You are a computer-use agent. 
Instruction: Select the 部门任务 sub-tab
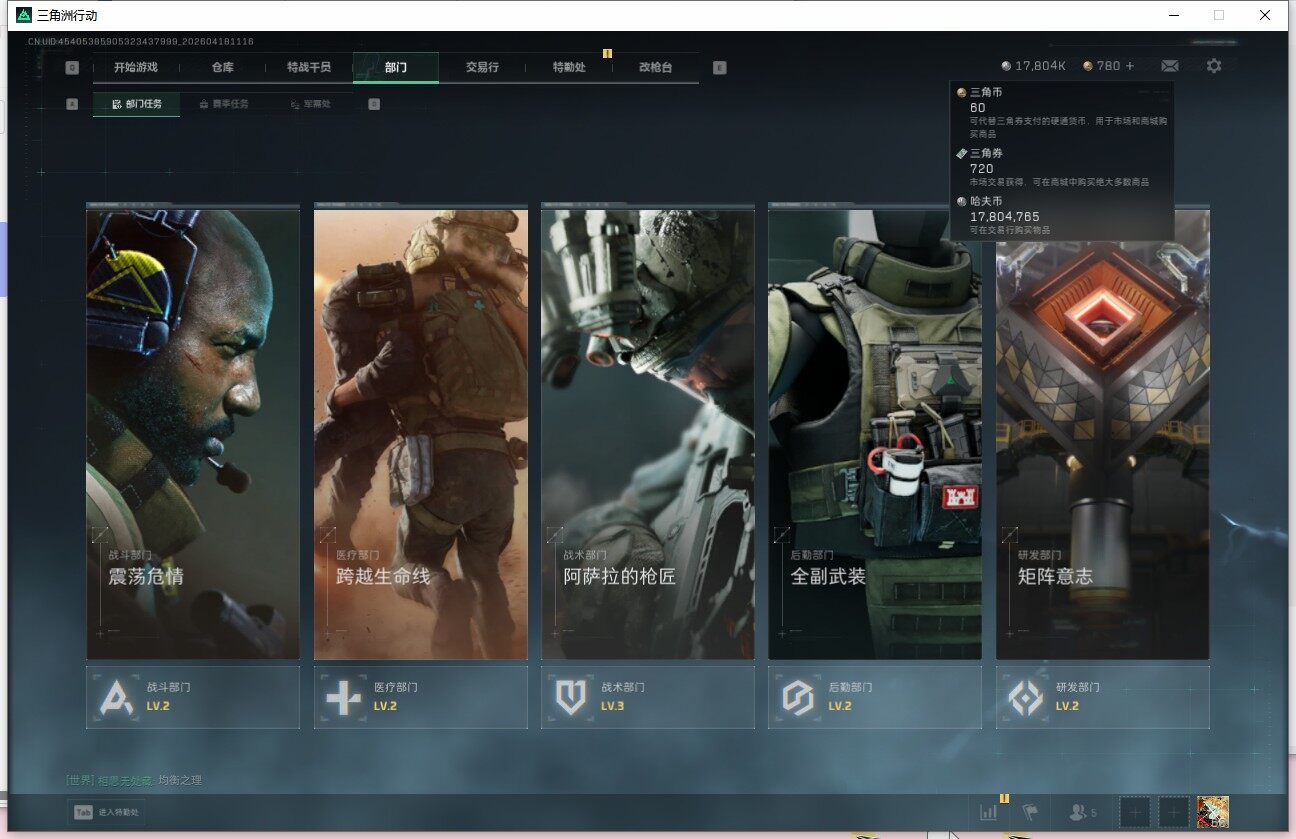pyautogui.click(x=137, y=104)
